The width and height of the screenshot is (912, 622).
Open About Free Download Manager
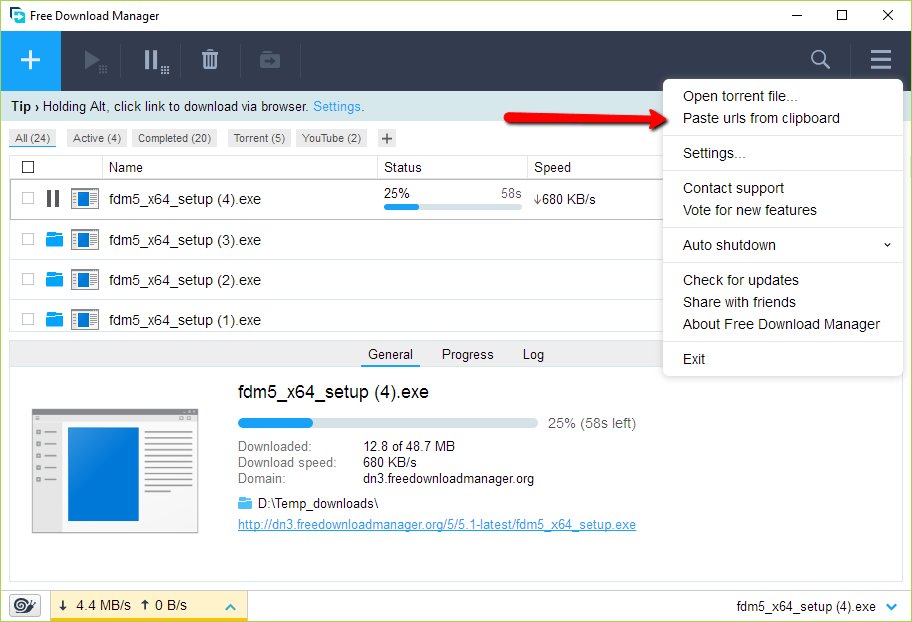781,324
